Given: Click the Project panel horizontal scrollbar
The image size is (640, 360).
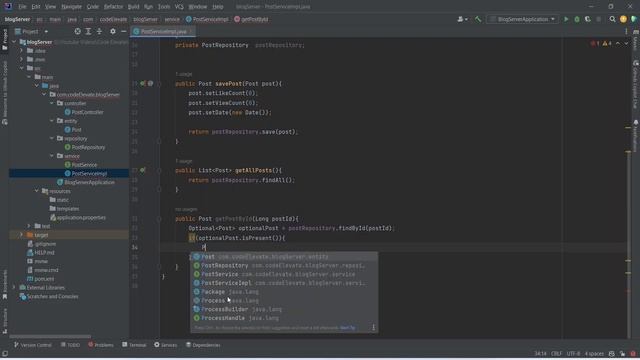Looking at the screenshot, I should coord(50,337).
